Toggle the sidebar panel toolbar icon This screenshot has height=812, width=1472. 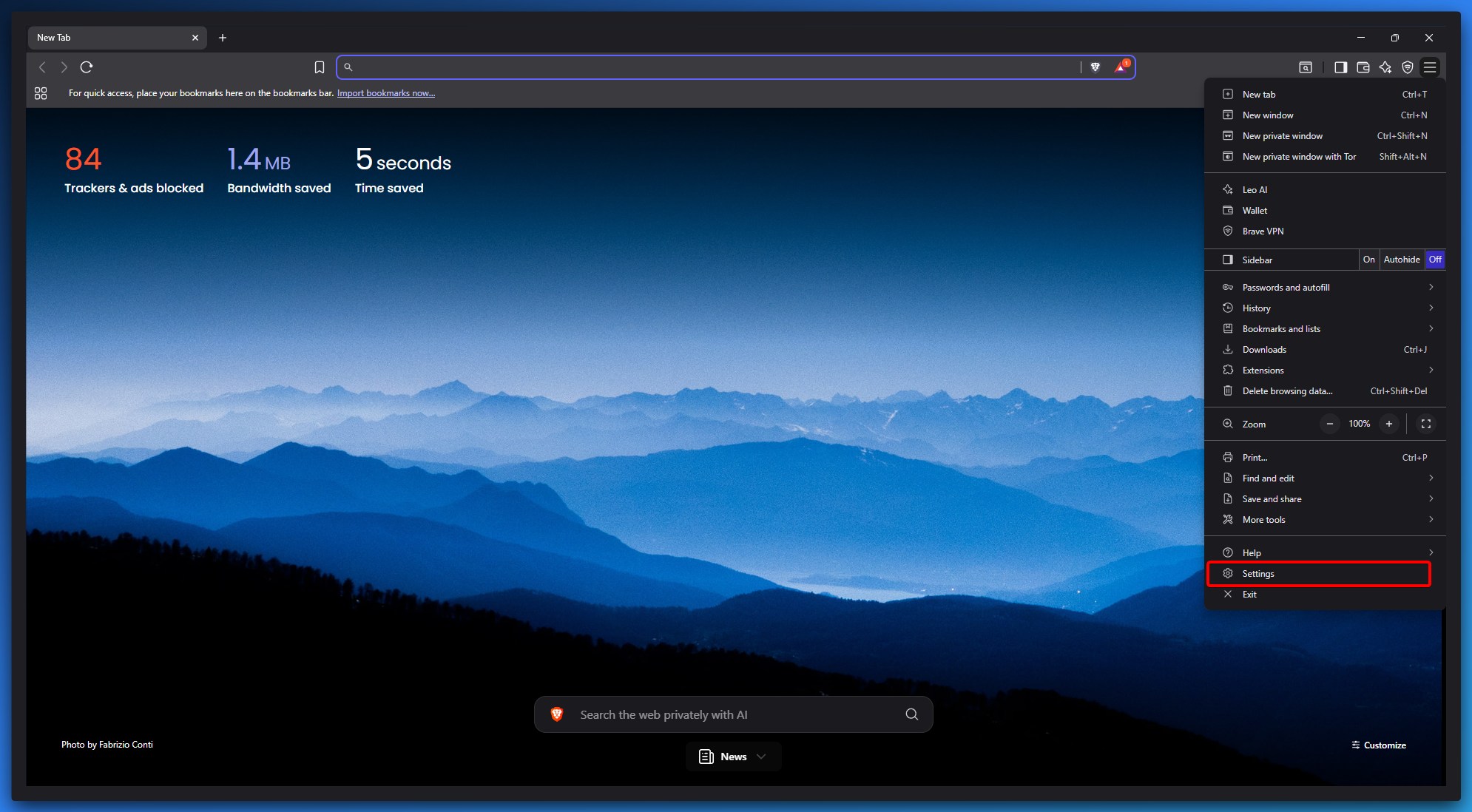tap(1340, 67)
